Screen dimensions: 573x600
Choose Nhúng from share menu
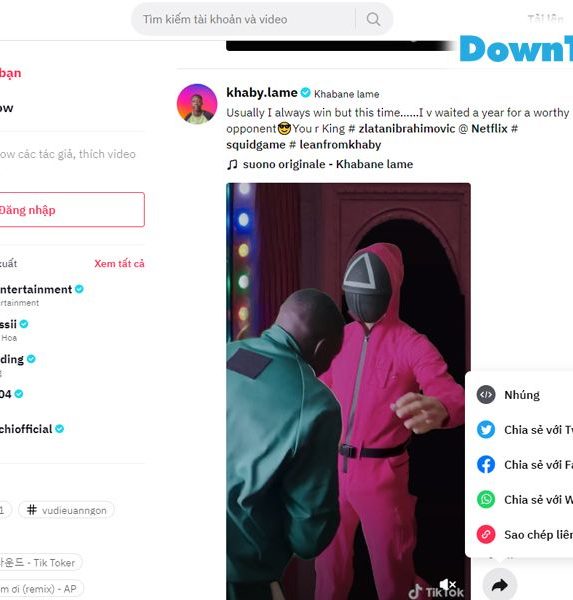(x=521, y=395)
